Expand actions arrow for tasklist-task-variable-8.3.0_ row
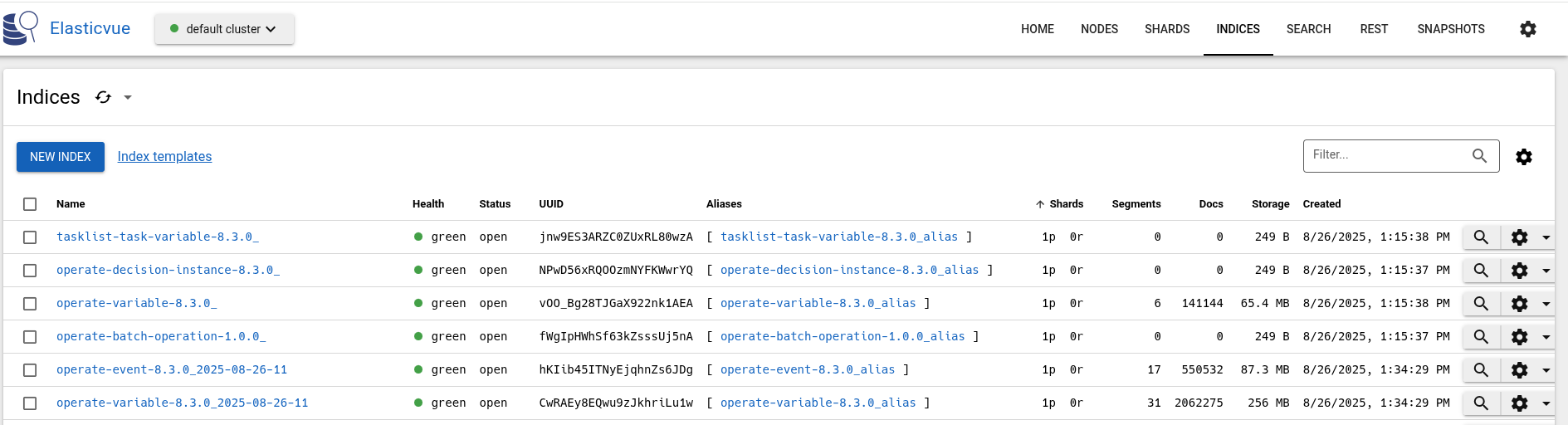This screenshot has width=1568, height=425. click(1546, 237)
